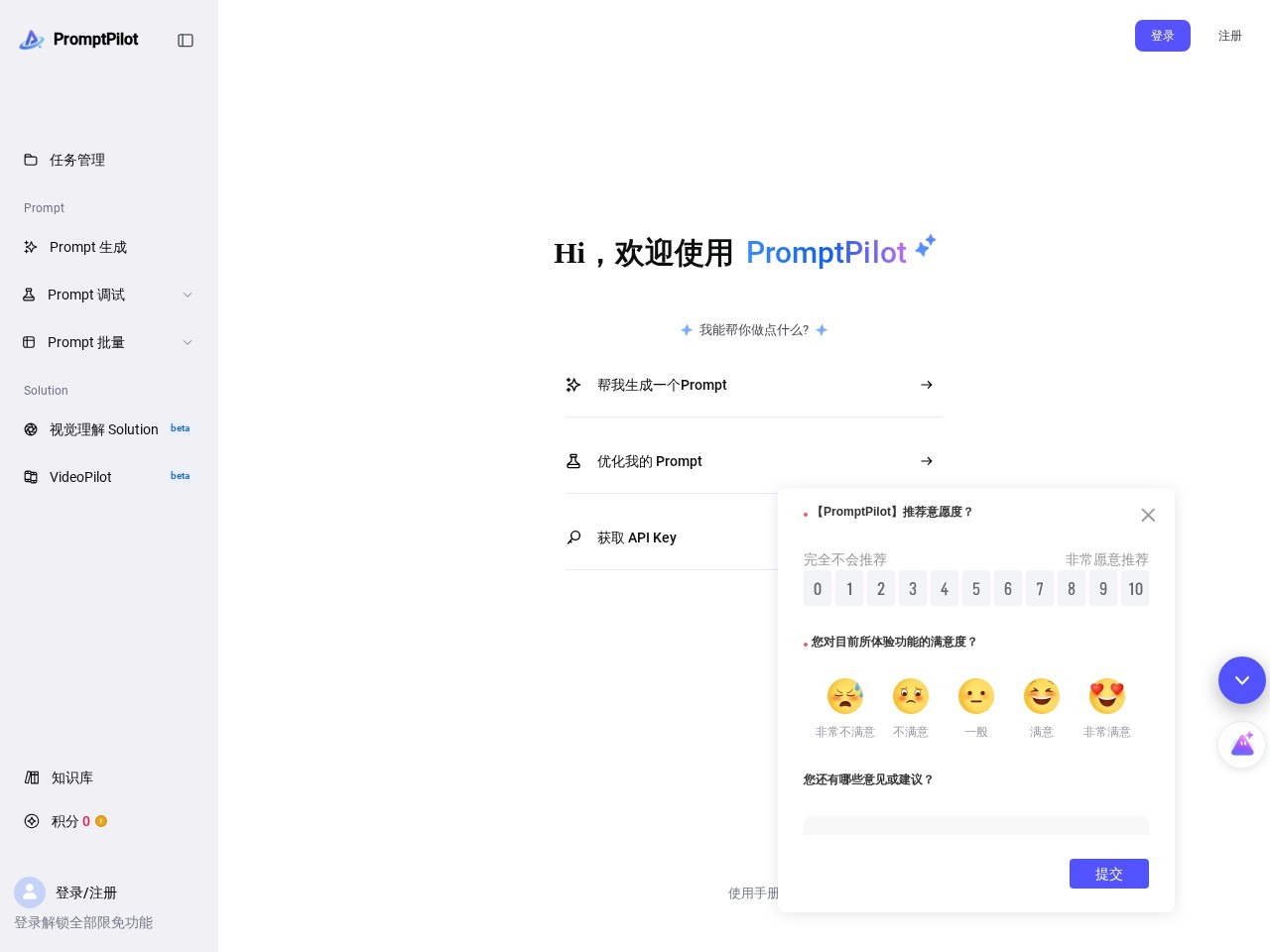1270x952 pixels.
Task: Close the recommendation survey popup
Action: pyautogui.click(x=1148, y=515)
